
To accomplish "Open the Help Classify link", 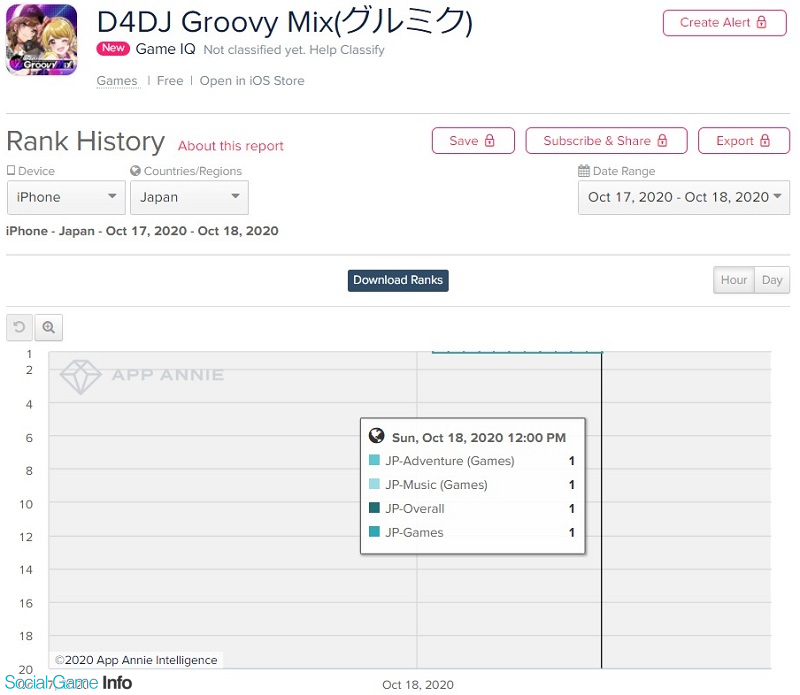I will click(347, 50).
